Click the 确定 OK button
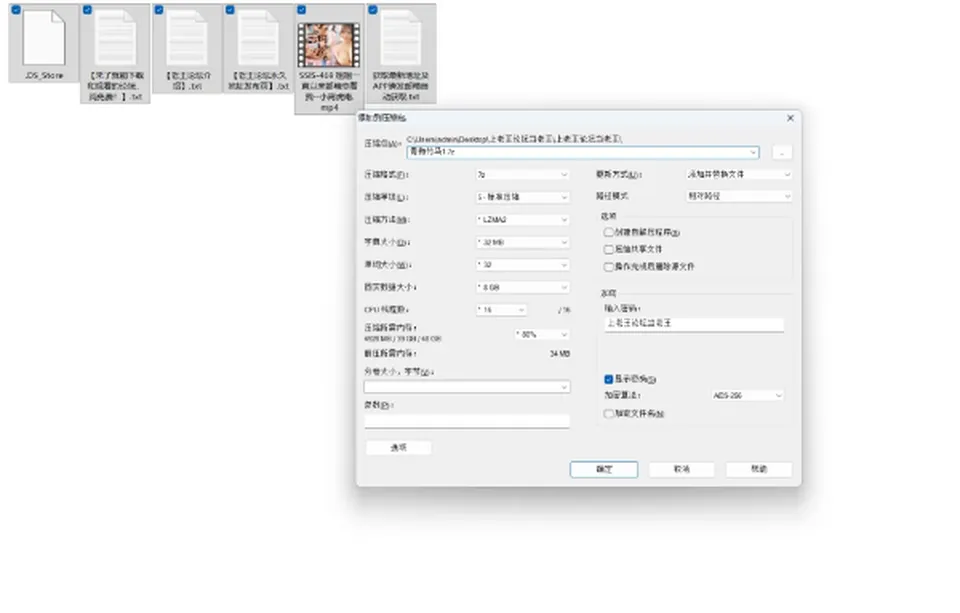 point(604,469)
